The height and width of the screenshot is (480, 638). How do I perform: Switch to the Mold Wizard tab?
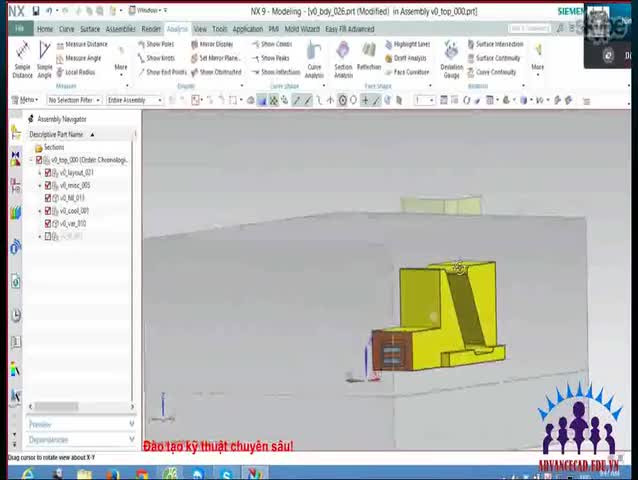(x=302, y=29)
